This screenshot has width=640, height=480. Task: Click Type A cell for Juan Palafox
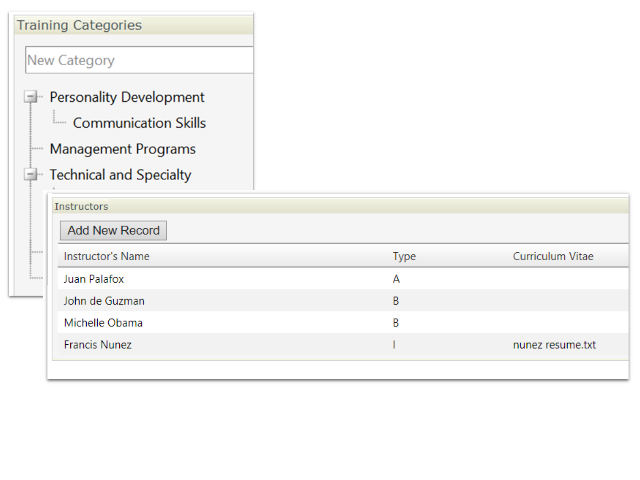396,279
